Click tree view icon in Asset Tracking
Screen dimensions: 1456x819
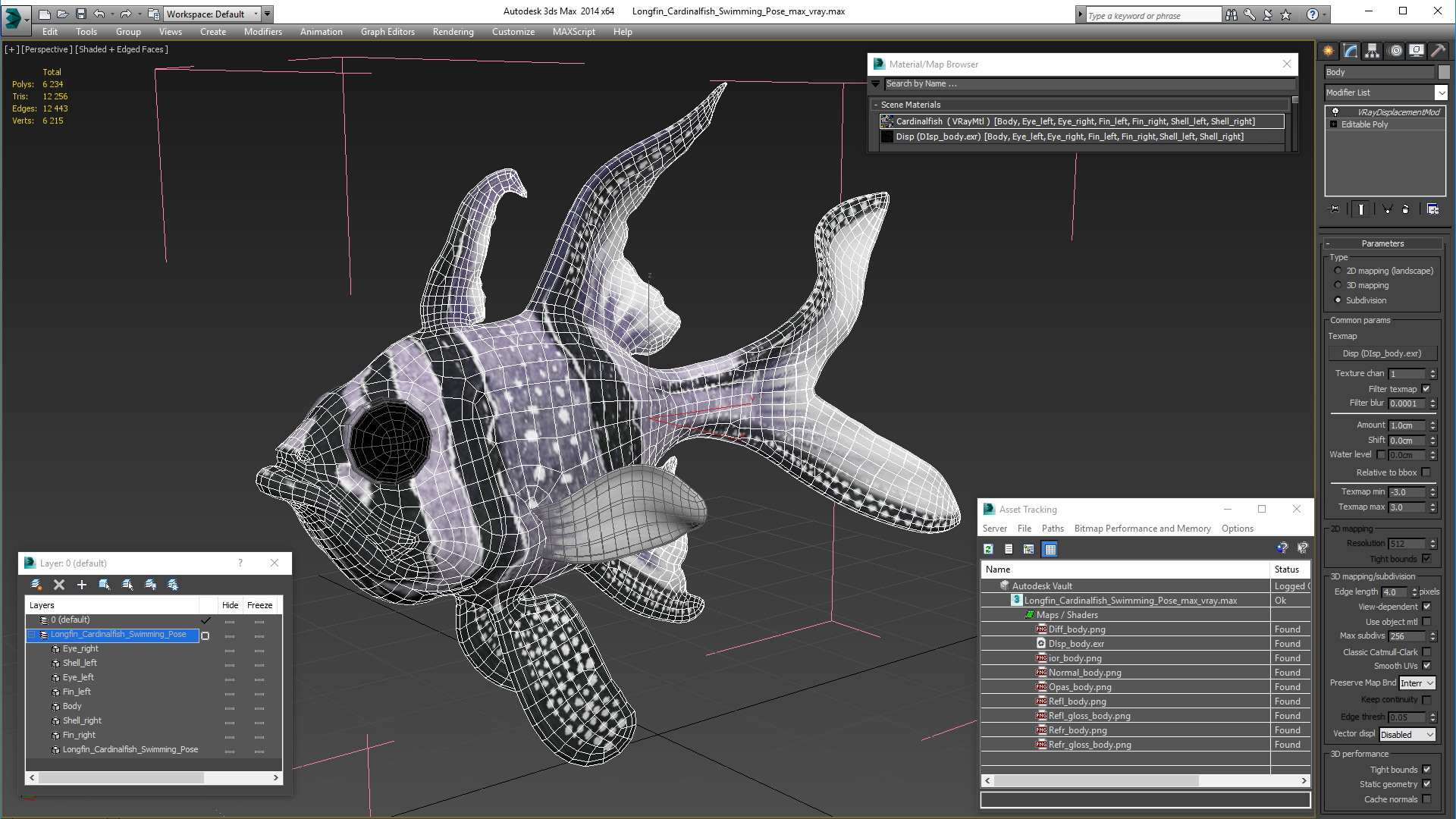[x=1029, y=549]
